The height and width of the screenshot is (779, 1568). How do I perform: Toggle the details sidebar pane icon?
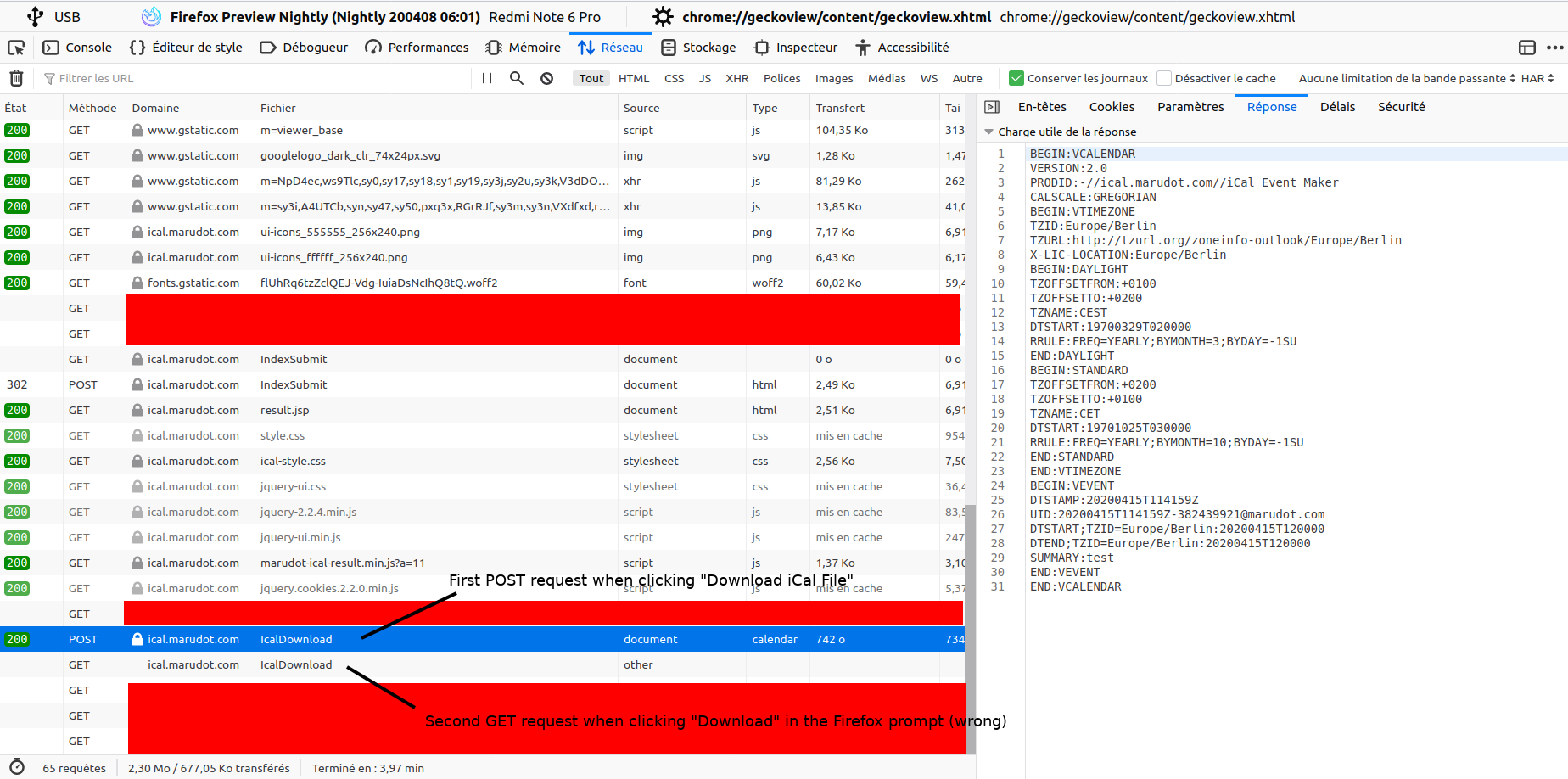pyautogui.click(x=992, y=107)
